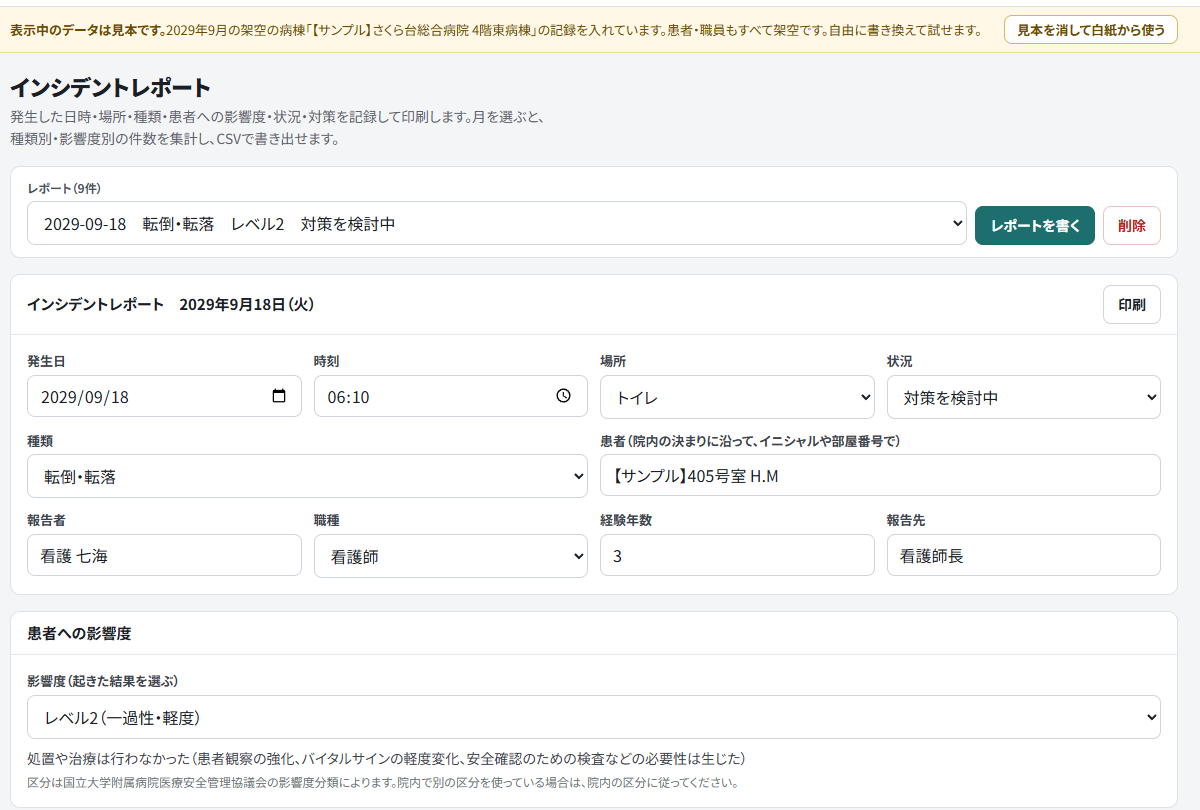The height and width of the screenshot is (810, 1200).
Task: Click the 経験年数 label
Action: click(x=626, y=520)
